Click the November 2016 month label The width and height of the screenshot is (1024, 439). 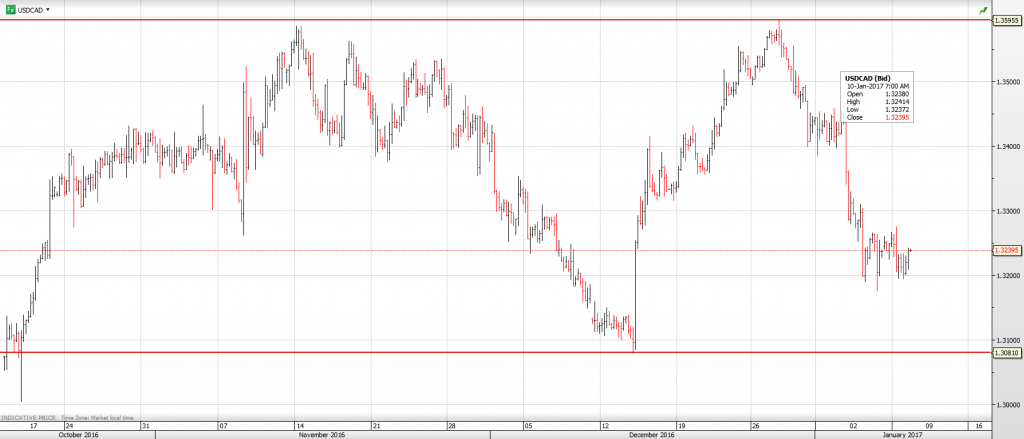click(321, 434)
